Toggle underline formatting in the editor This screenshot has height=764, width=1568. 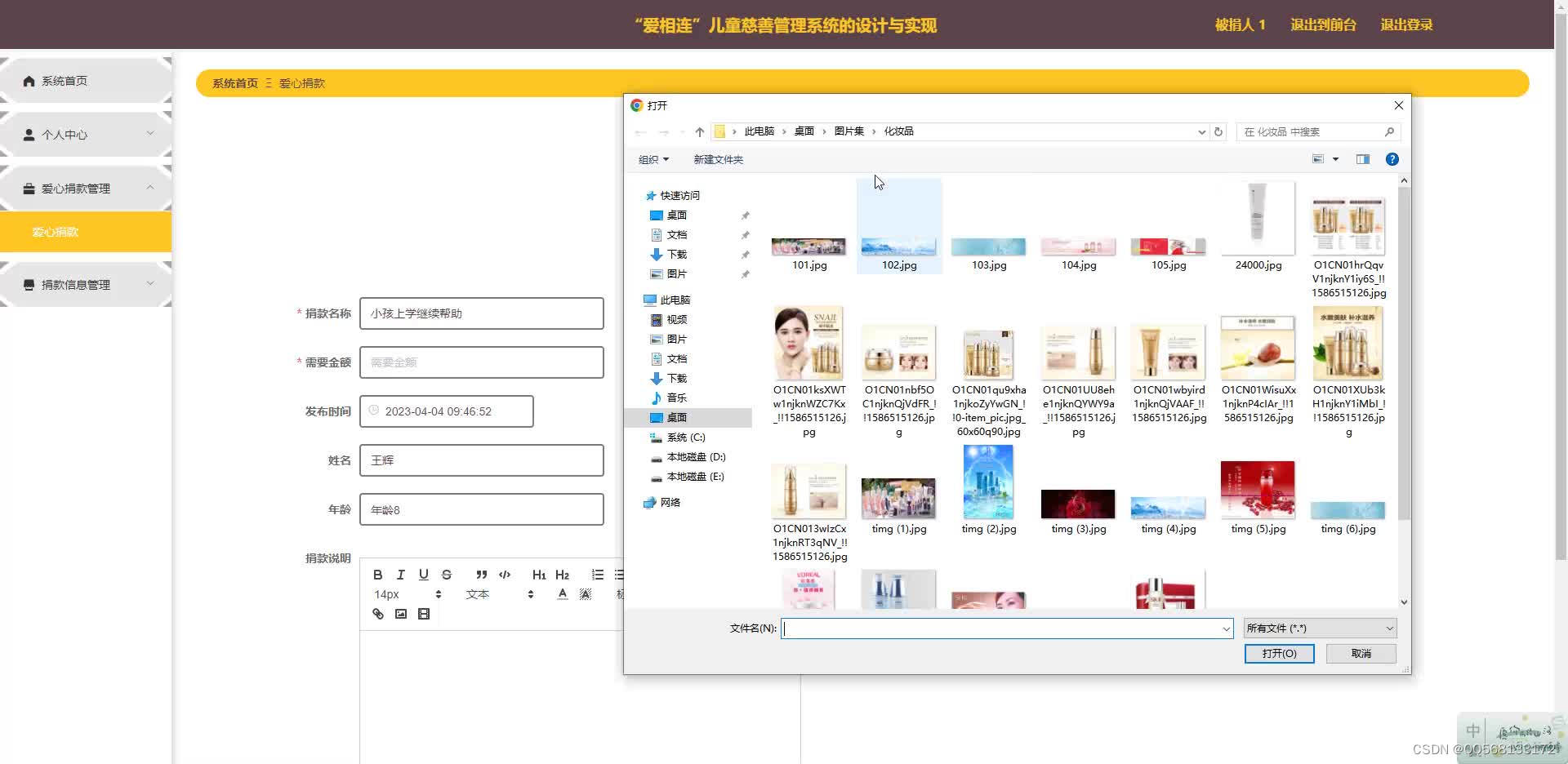tap(423, 575)
